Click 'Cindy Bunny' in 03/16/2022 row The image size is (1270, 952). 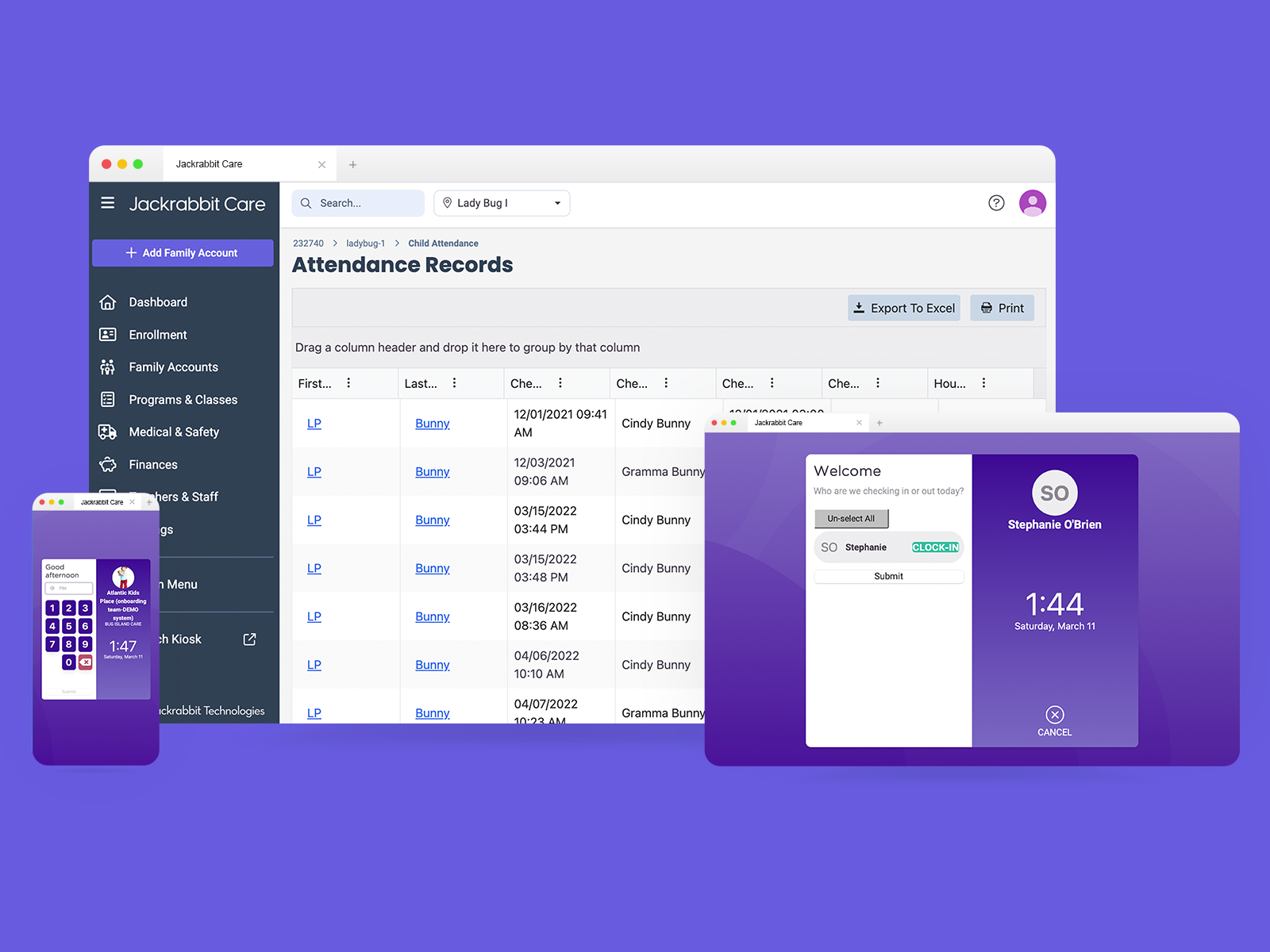(656, 617)
